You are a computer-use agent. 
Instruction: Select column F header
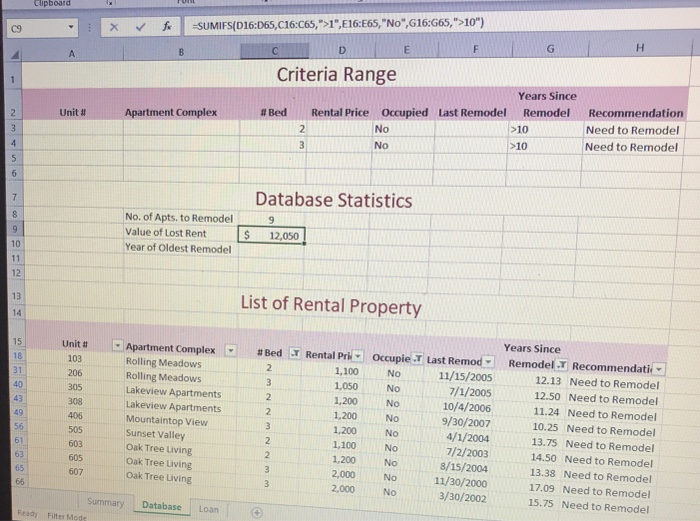pos(475,49)
